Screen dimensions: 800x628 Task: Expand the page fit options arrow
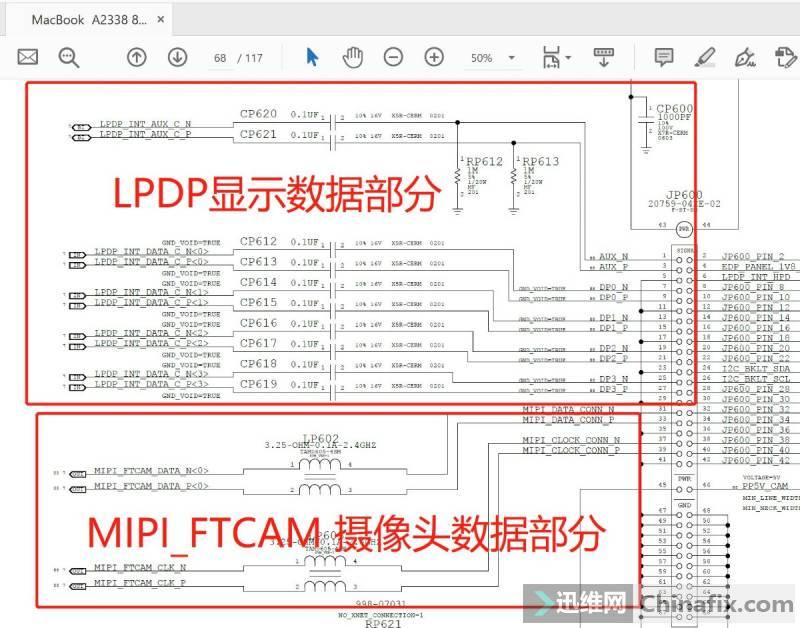[568, 58]
